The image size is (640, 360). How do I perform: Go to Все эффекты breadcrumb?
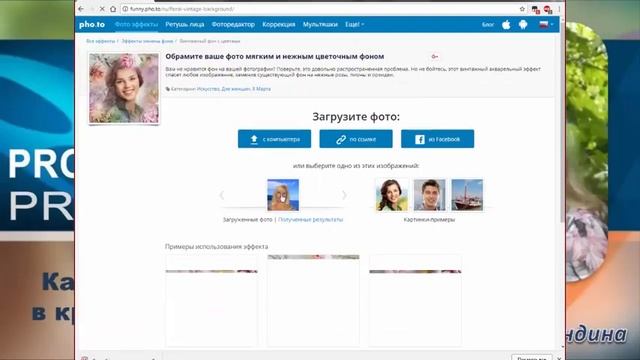[x=100, y=41]
